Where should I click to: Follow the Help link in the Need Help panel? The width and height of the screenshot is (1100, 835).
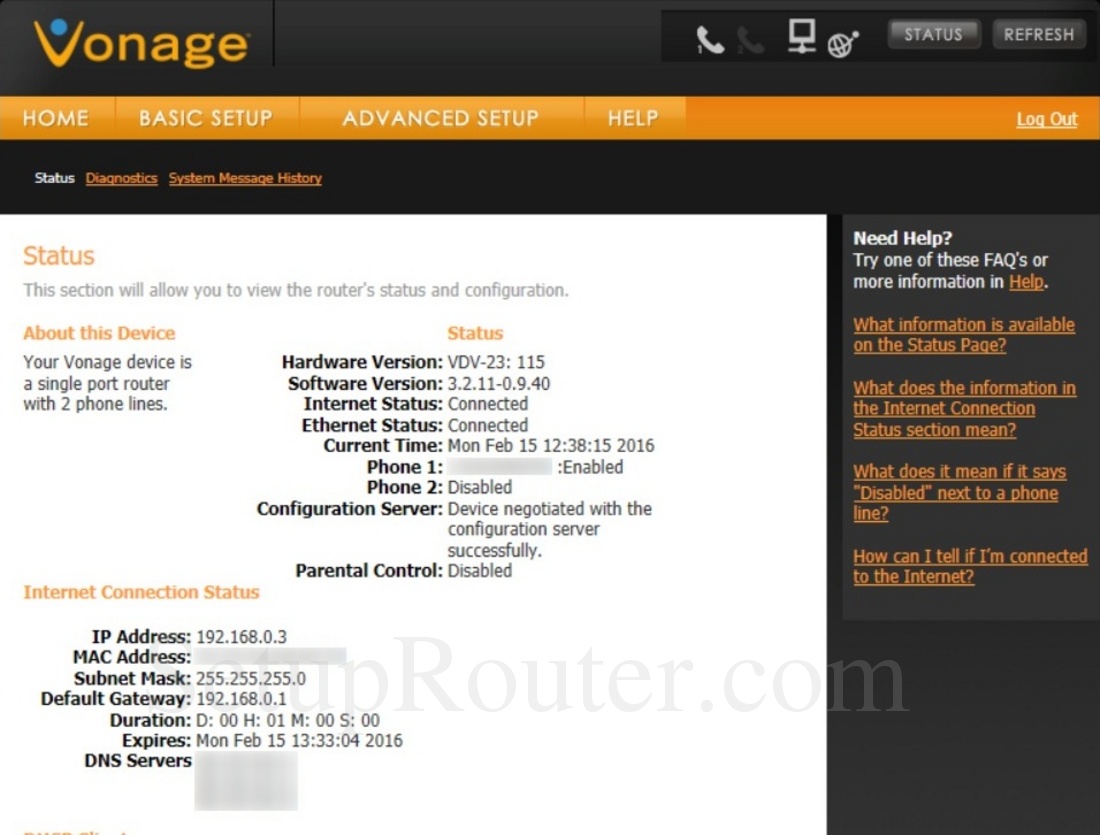point(1025,282)
